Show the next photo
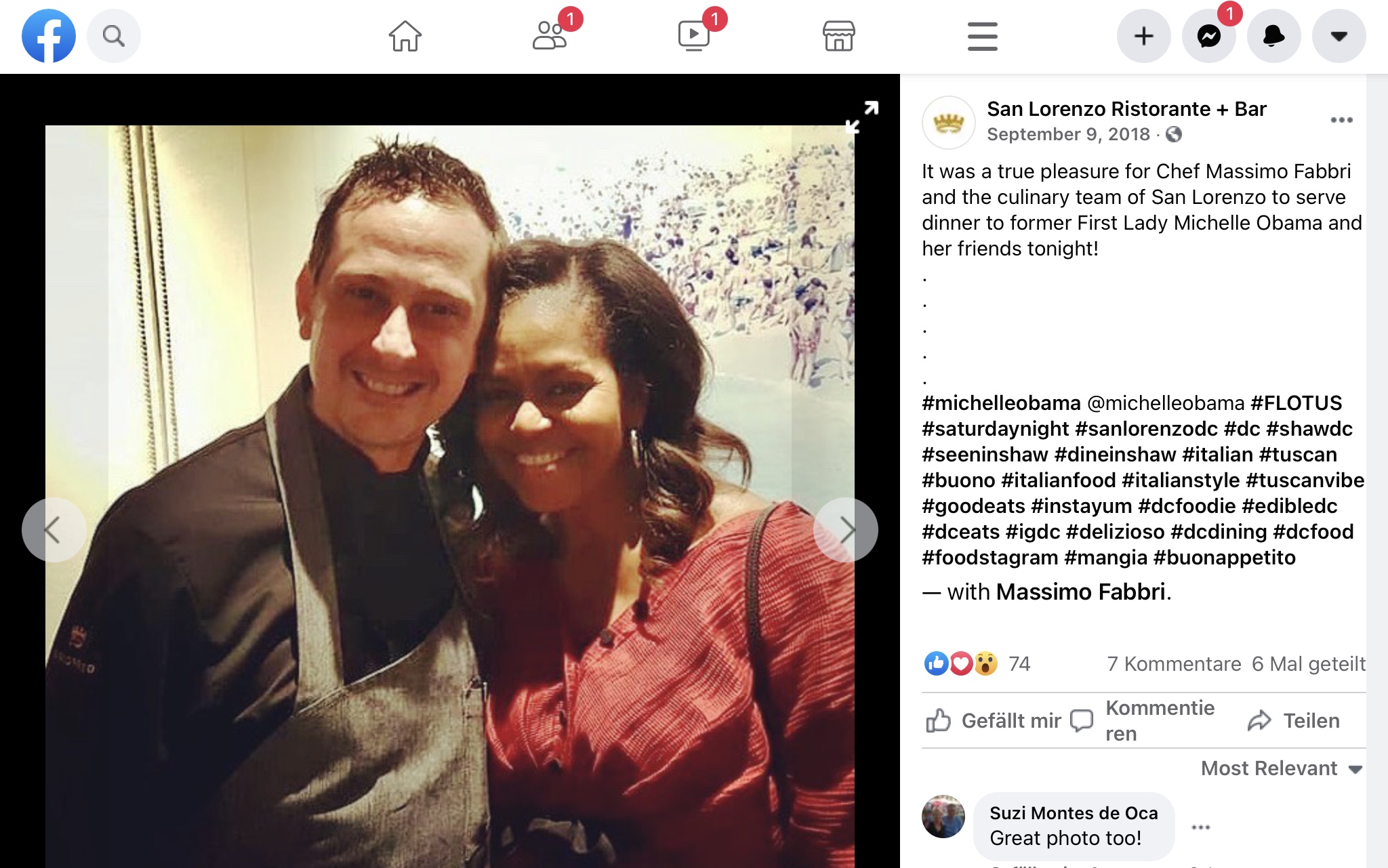 (846, 530)
